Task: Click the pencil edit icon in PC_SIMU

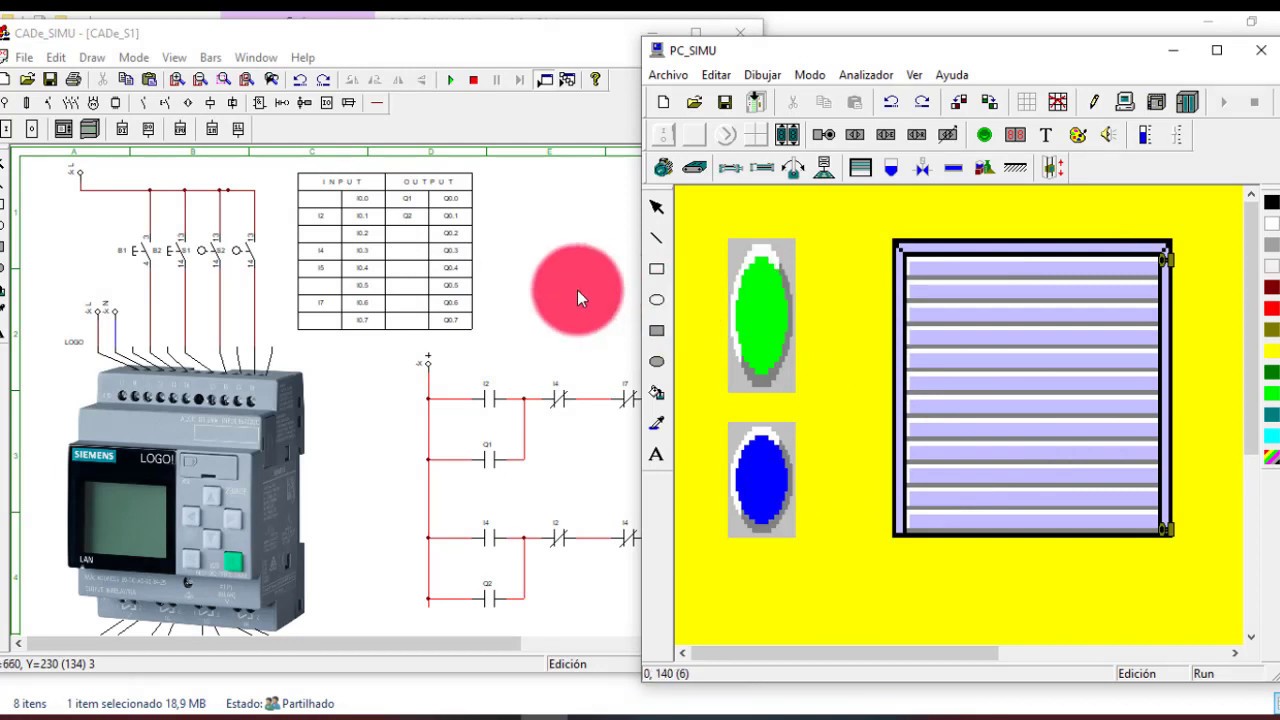Action: pos(1094,102)
